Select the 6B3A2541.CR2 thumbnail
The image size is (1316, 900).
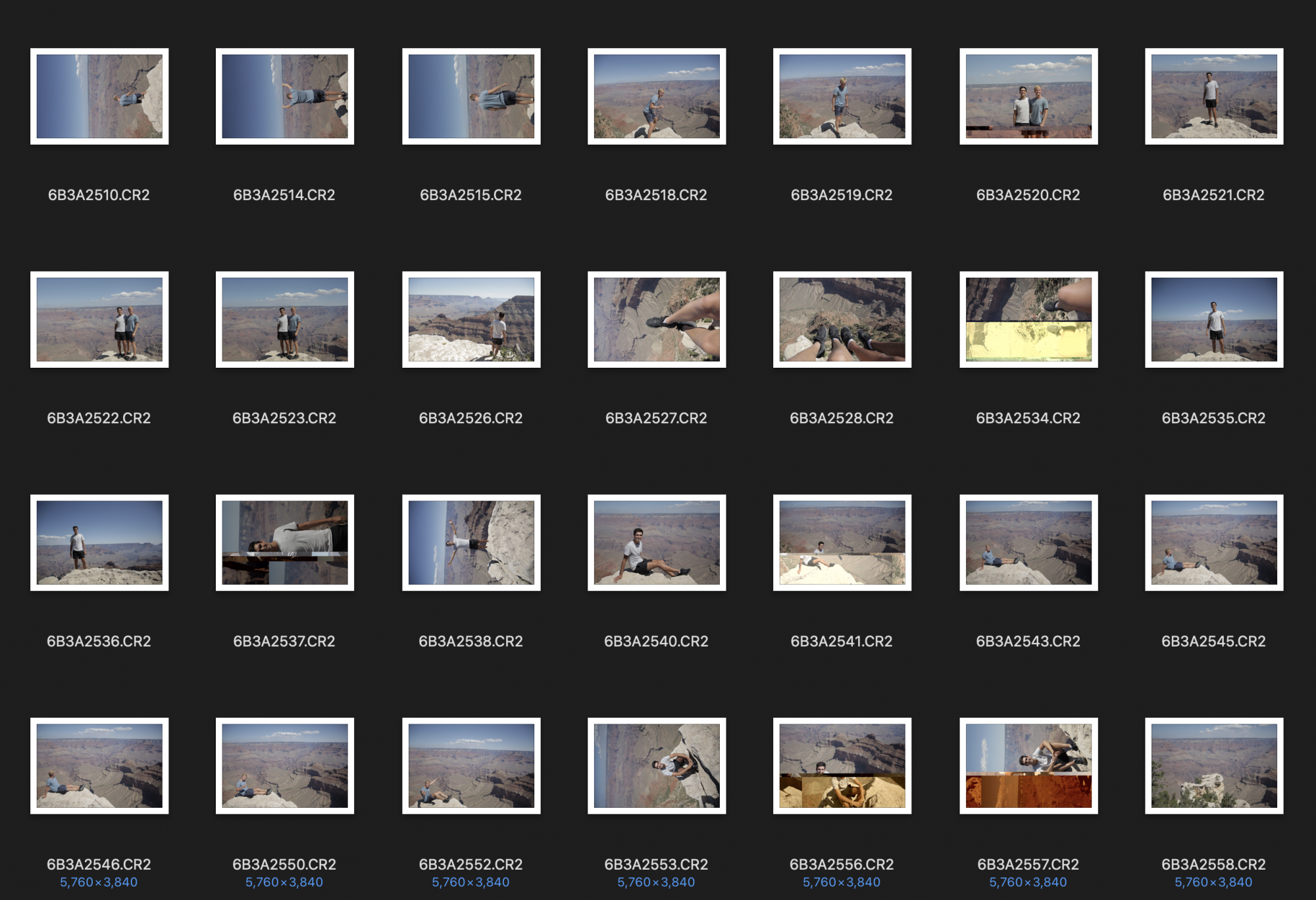tap(842, 542)
